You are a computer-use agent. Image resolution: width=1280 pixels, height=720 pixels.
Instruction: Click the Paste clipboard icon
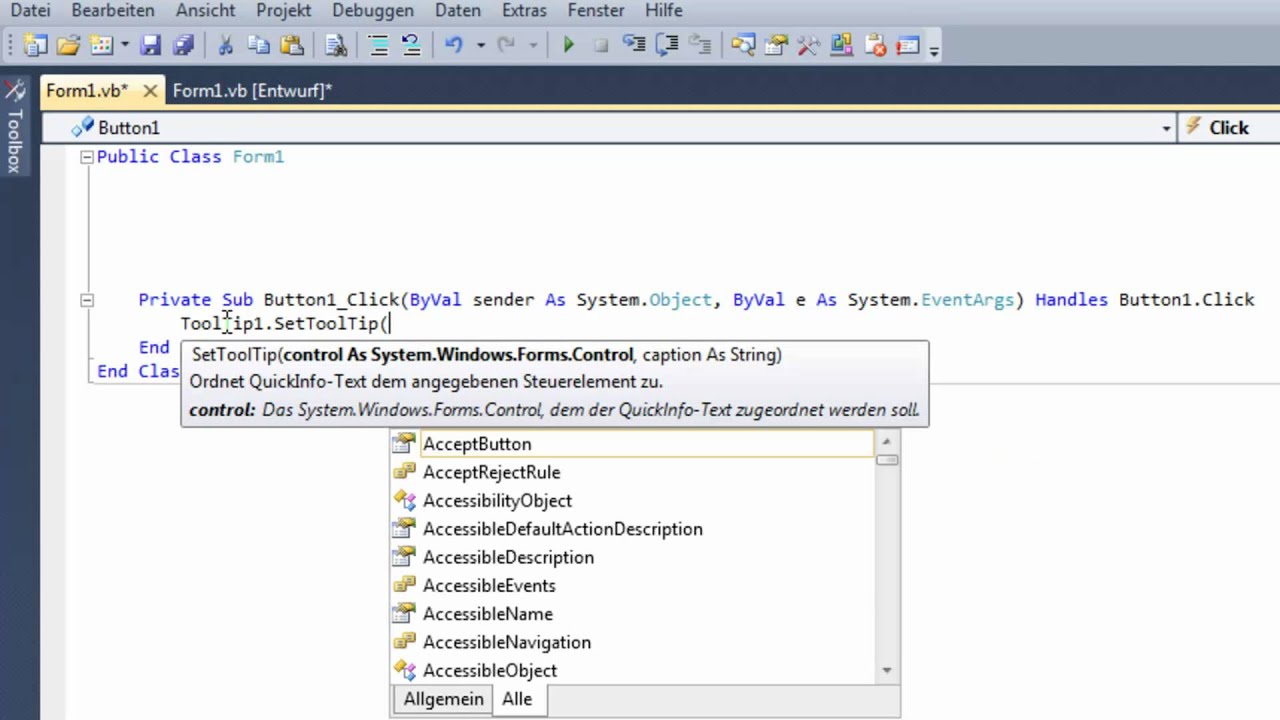292,45
